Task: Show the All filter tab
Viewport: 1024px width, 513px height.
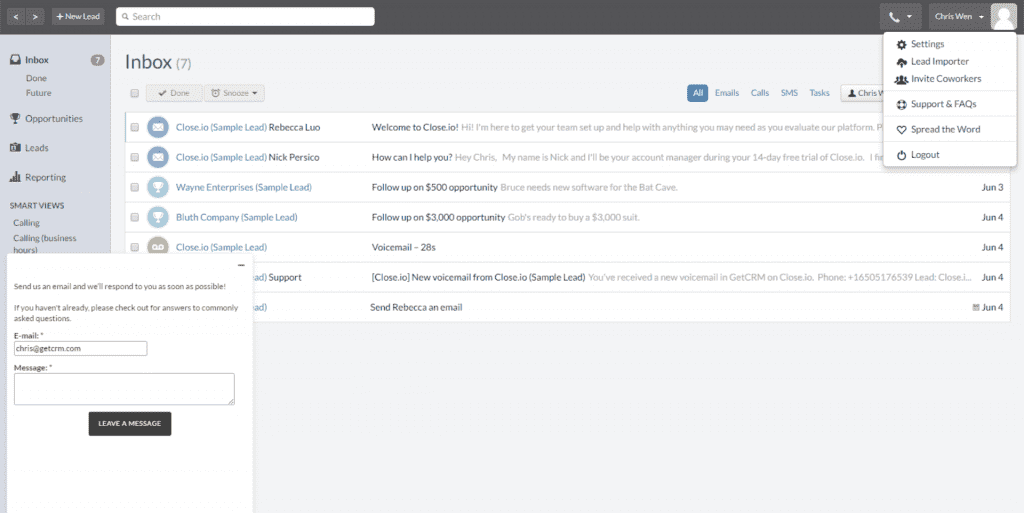Action: tap(697, 93)
